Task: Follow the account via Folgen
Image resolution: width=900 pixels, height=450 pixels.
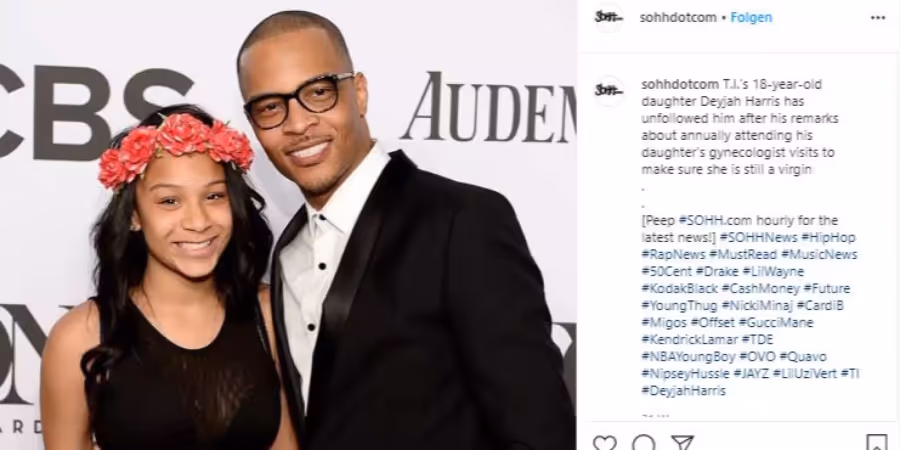Action: [751, 18]
